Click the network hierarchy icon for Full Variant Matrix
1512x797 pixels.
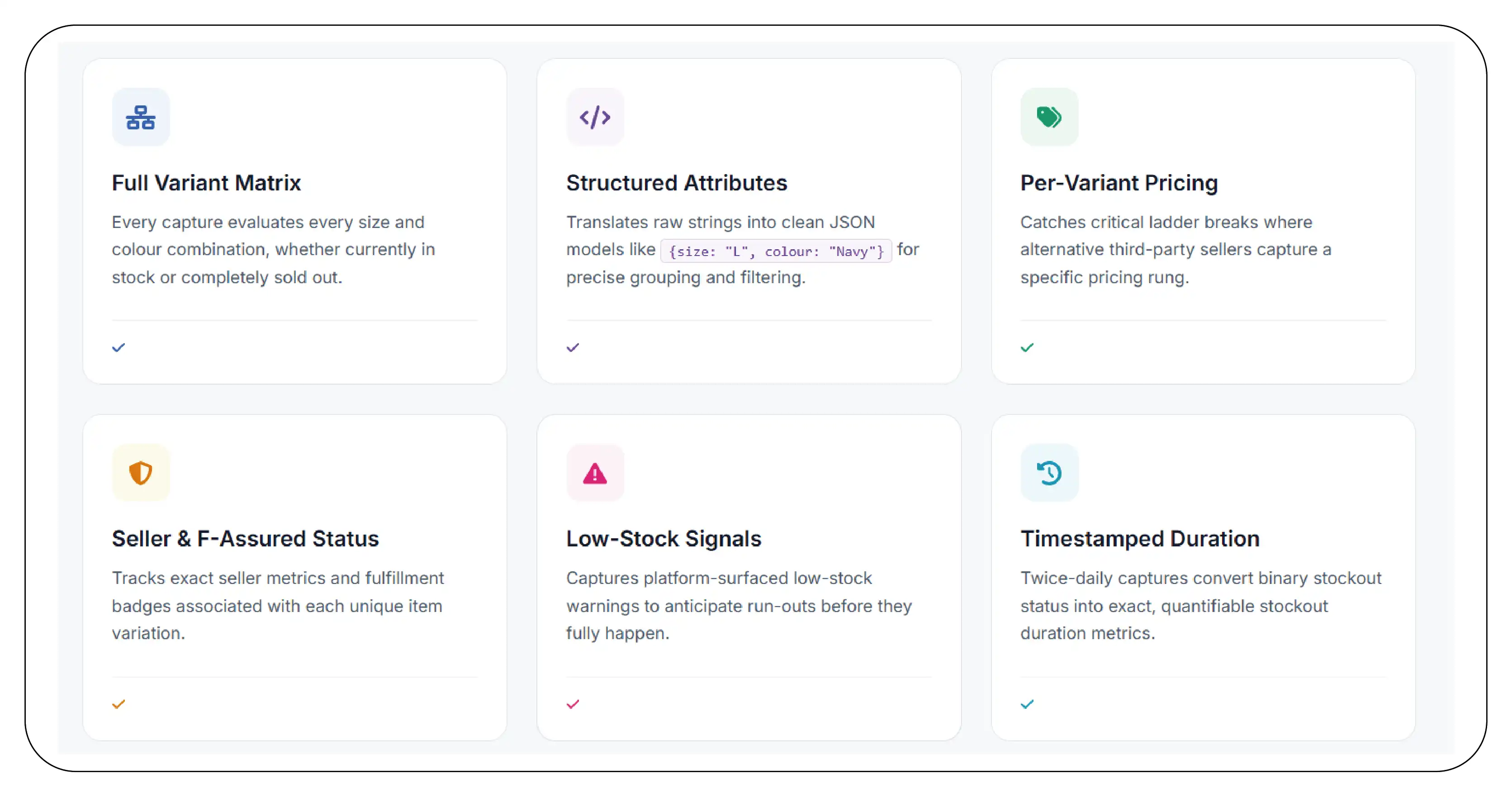coord(141,117)
